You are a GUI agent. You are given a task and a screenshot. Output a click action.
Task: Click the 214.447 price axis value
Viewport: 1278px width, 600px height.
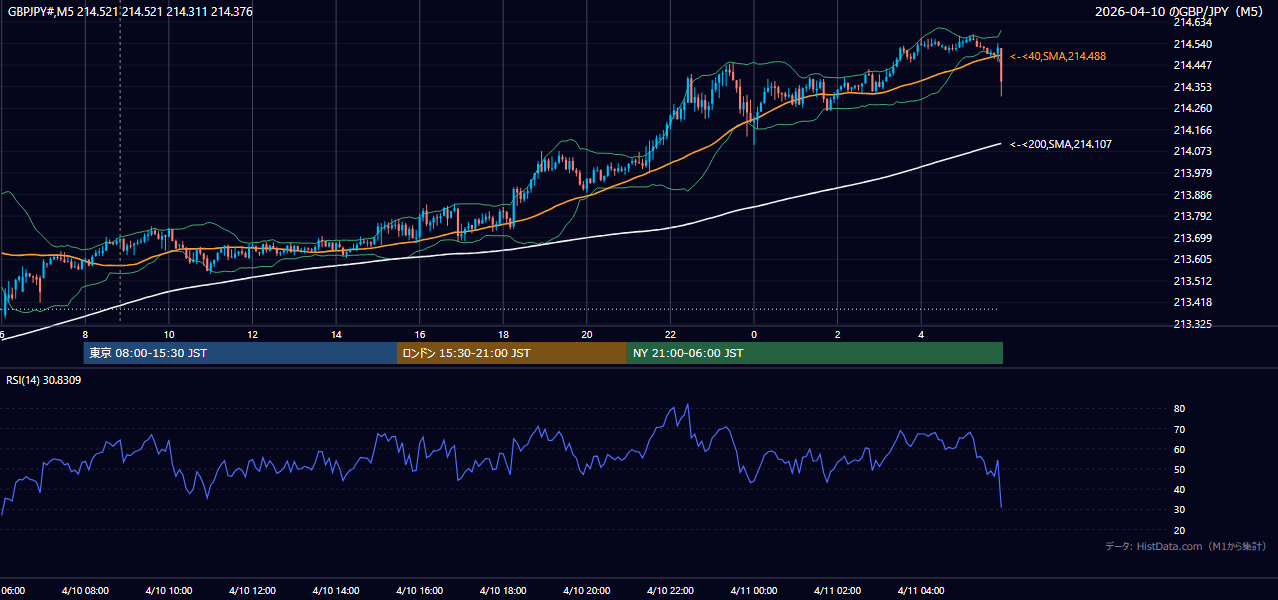pyautogui.click(x=1192, y=65)
